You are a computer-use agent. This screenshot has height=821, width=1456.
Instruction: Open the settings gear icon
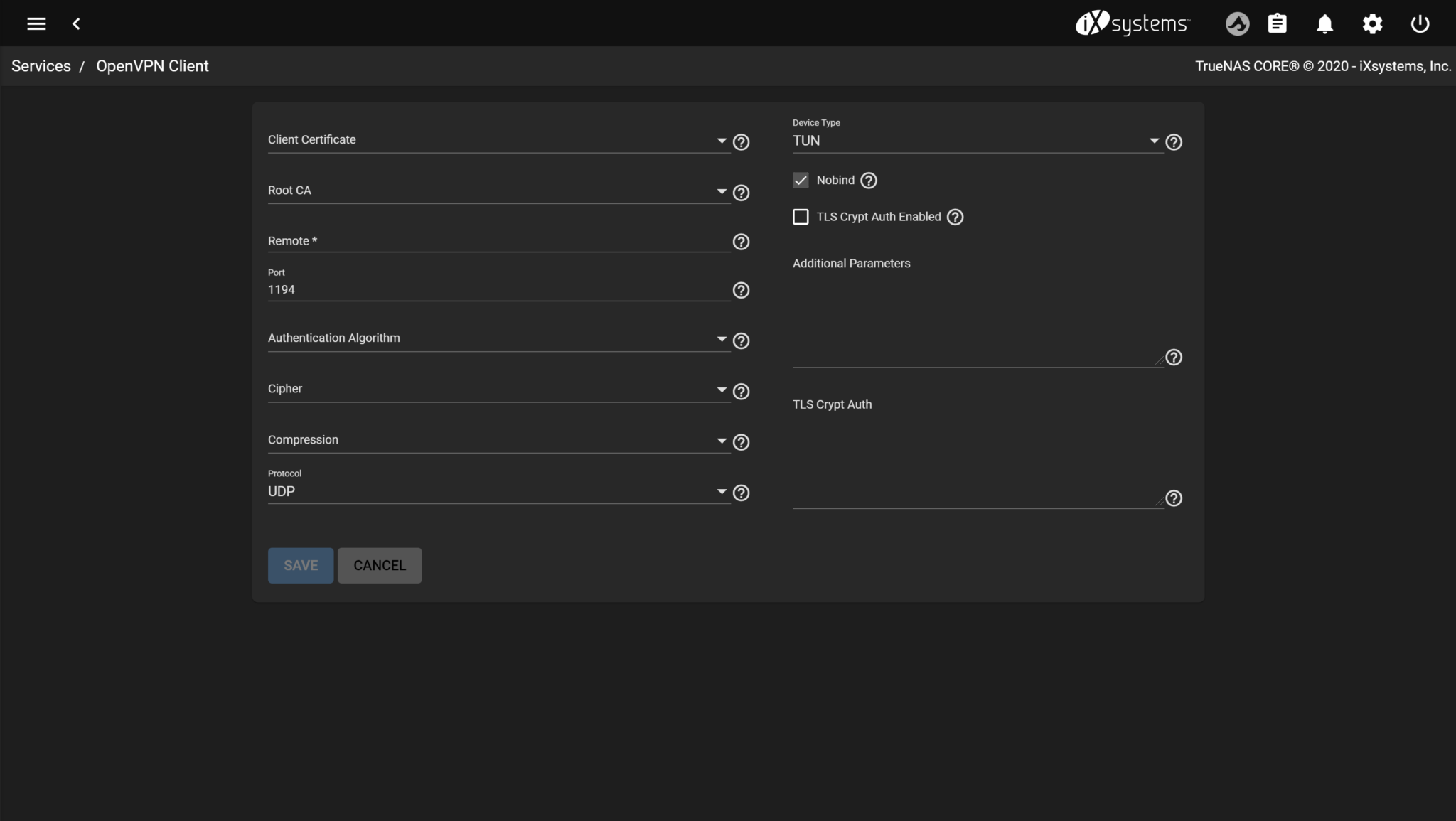click(1372, 23)
